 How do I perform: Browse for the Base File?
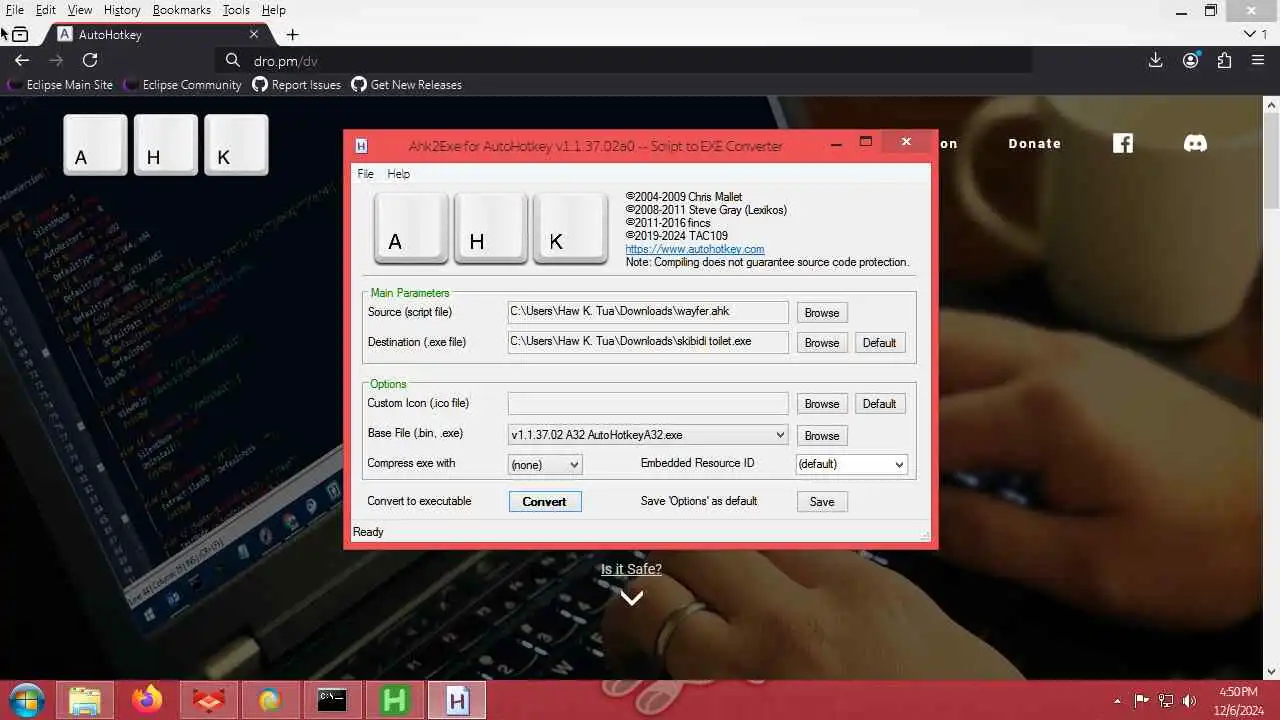coord(822,436)
